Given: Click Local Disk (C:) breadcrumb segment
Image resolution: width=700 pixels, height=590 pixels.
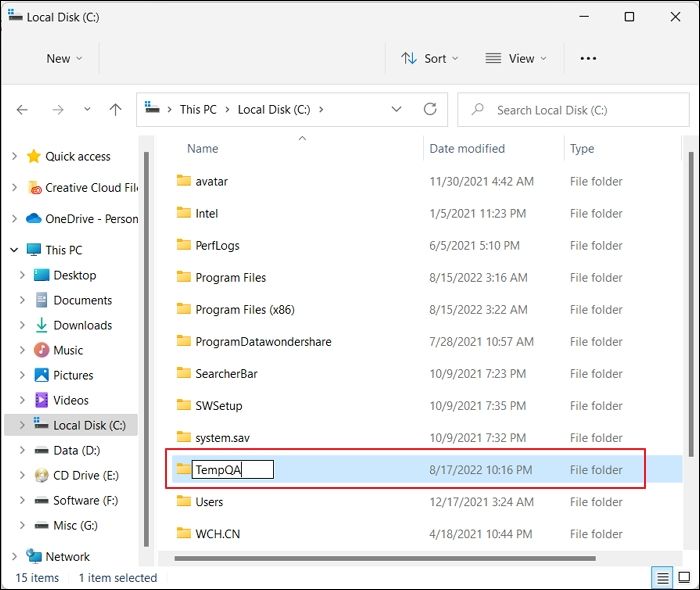Looking at the screenshot, I should 274,110.
